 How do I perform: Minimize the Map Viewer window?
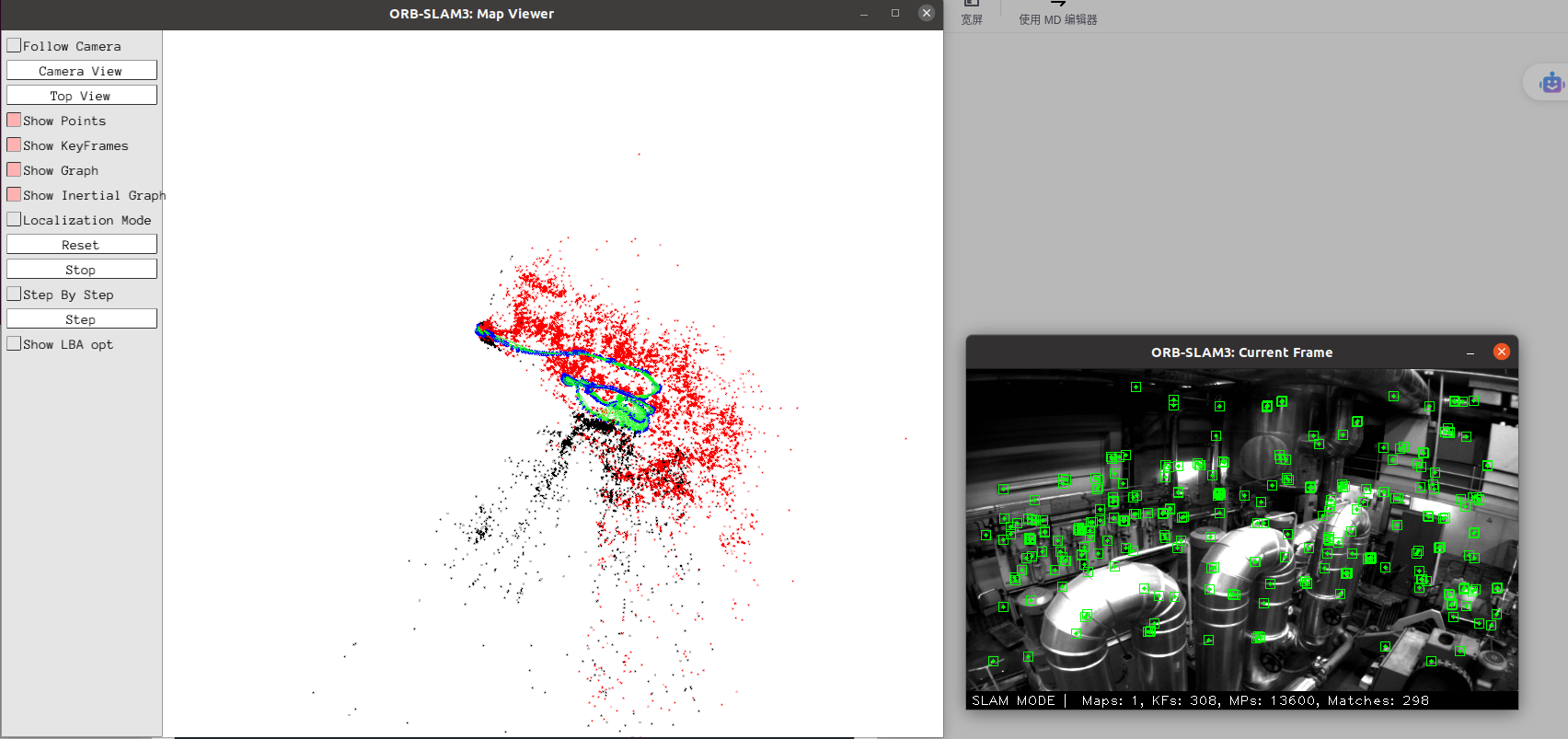click(864, 14)
